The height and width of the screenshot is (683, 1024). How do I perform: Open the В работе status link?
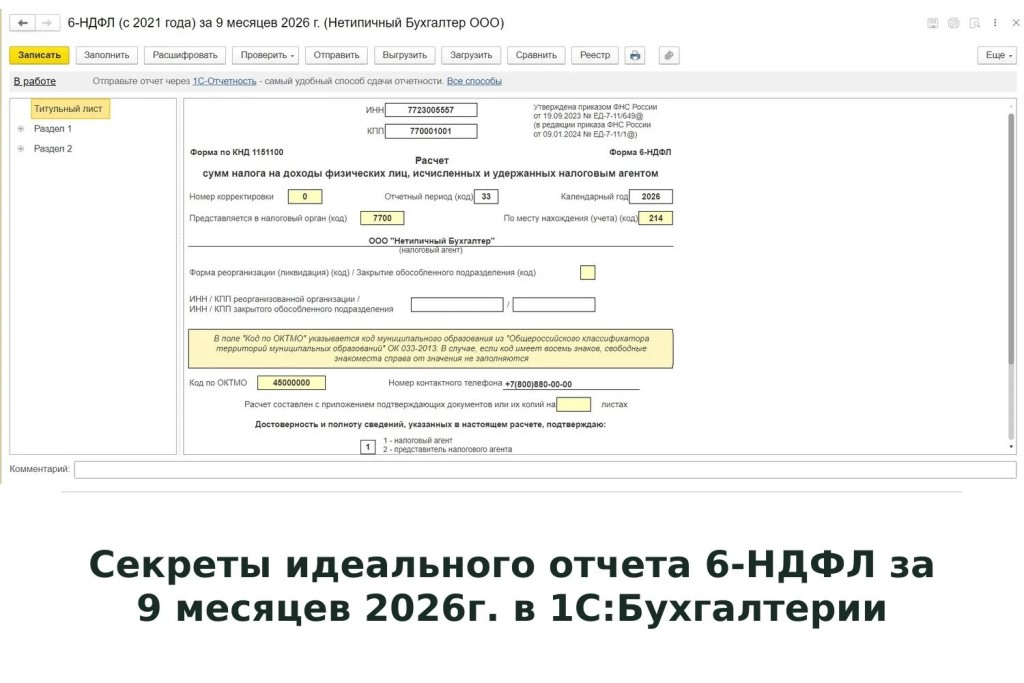coord(35,82)
